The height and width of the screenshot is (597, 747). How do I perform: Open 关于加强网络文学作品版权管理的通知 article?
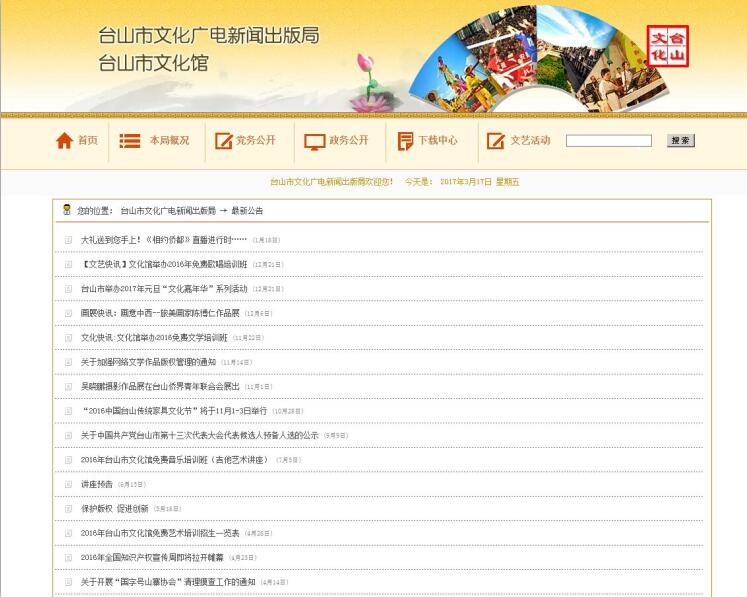click(148, 362)
